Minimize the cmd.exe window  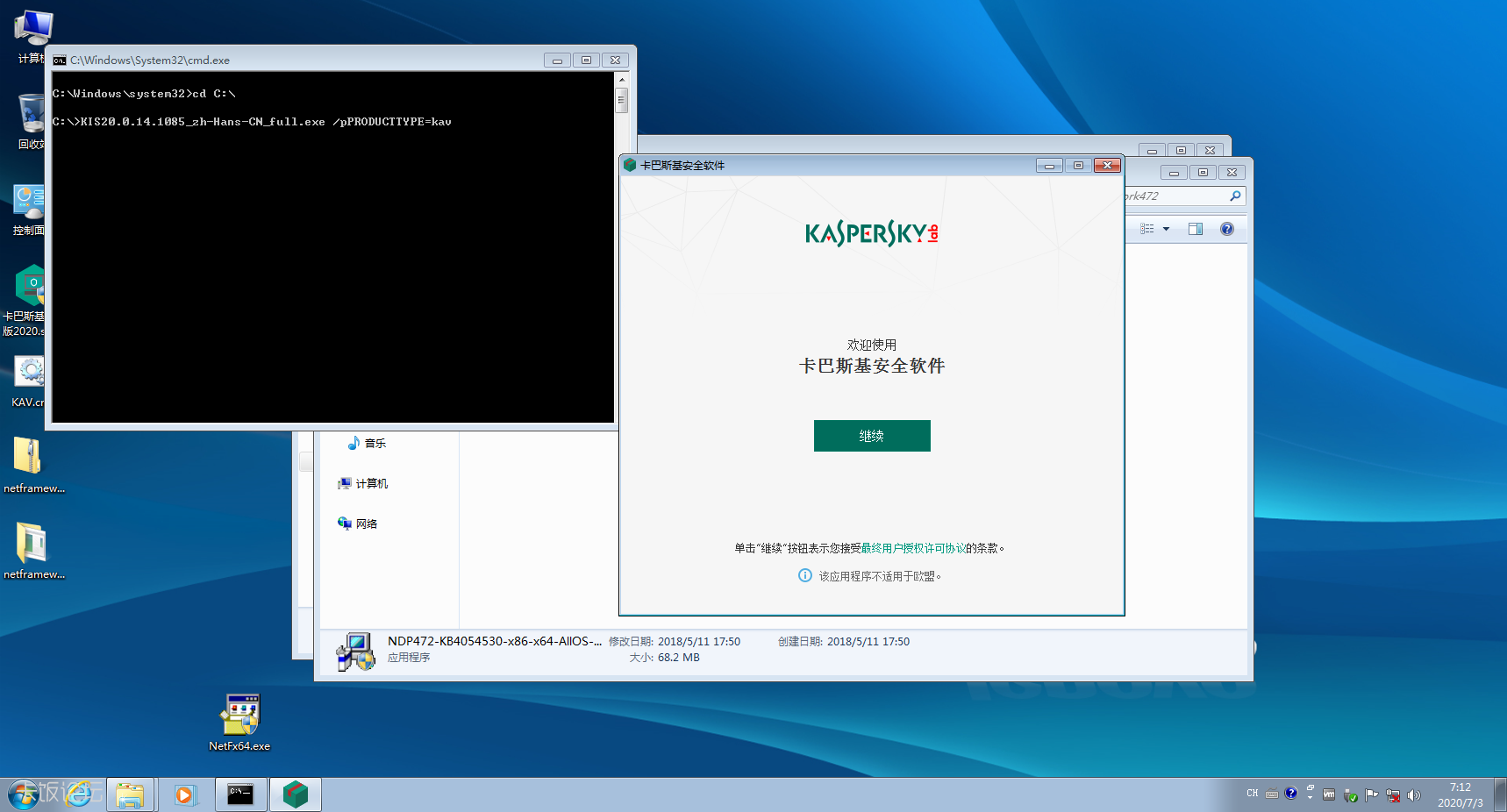point(557,61)
